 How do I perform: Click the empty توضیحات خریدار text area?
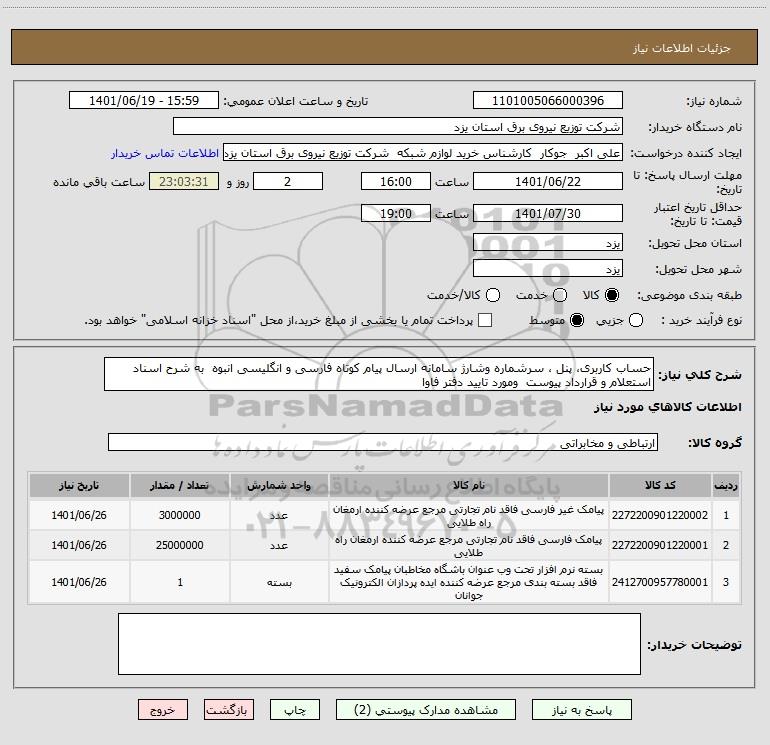379,644
